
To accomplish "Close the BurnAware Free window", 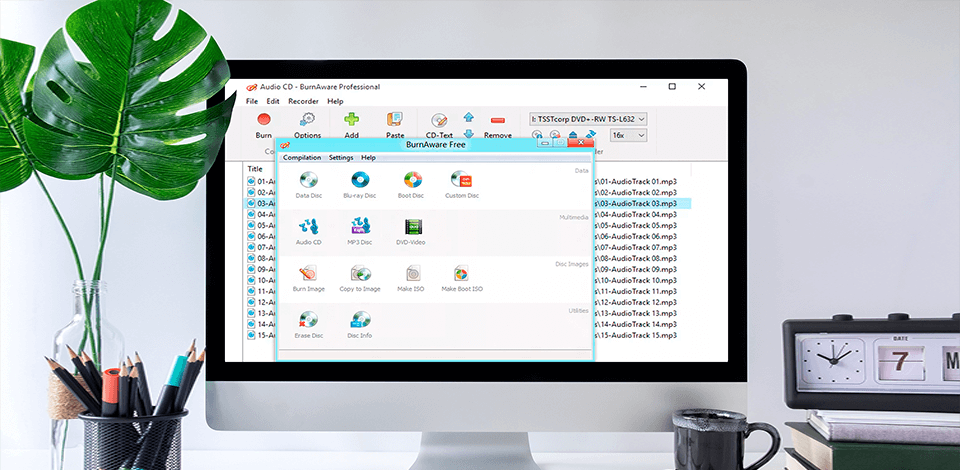I will tap(580, 143).
